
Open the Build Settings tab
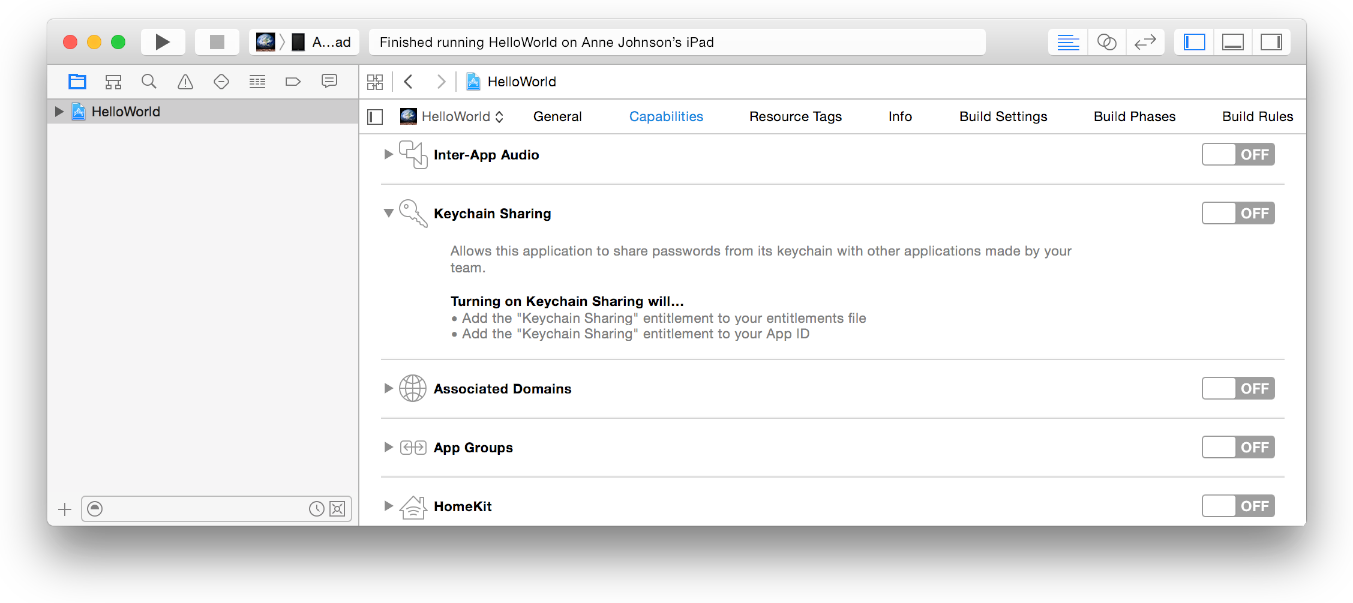click(x=1003, y=117)
